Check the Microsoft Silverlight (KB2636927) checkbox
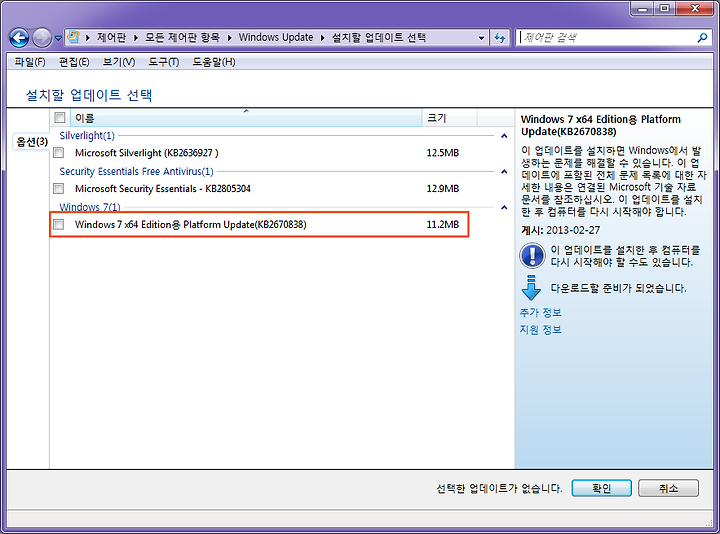This screenshot has height=534, width=720. (x=58, y=152)
